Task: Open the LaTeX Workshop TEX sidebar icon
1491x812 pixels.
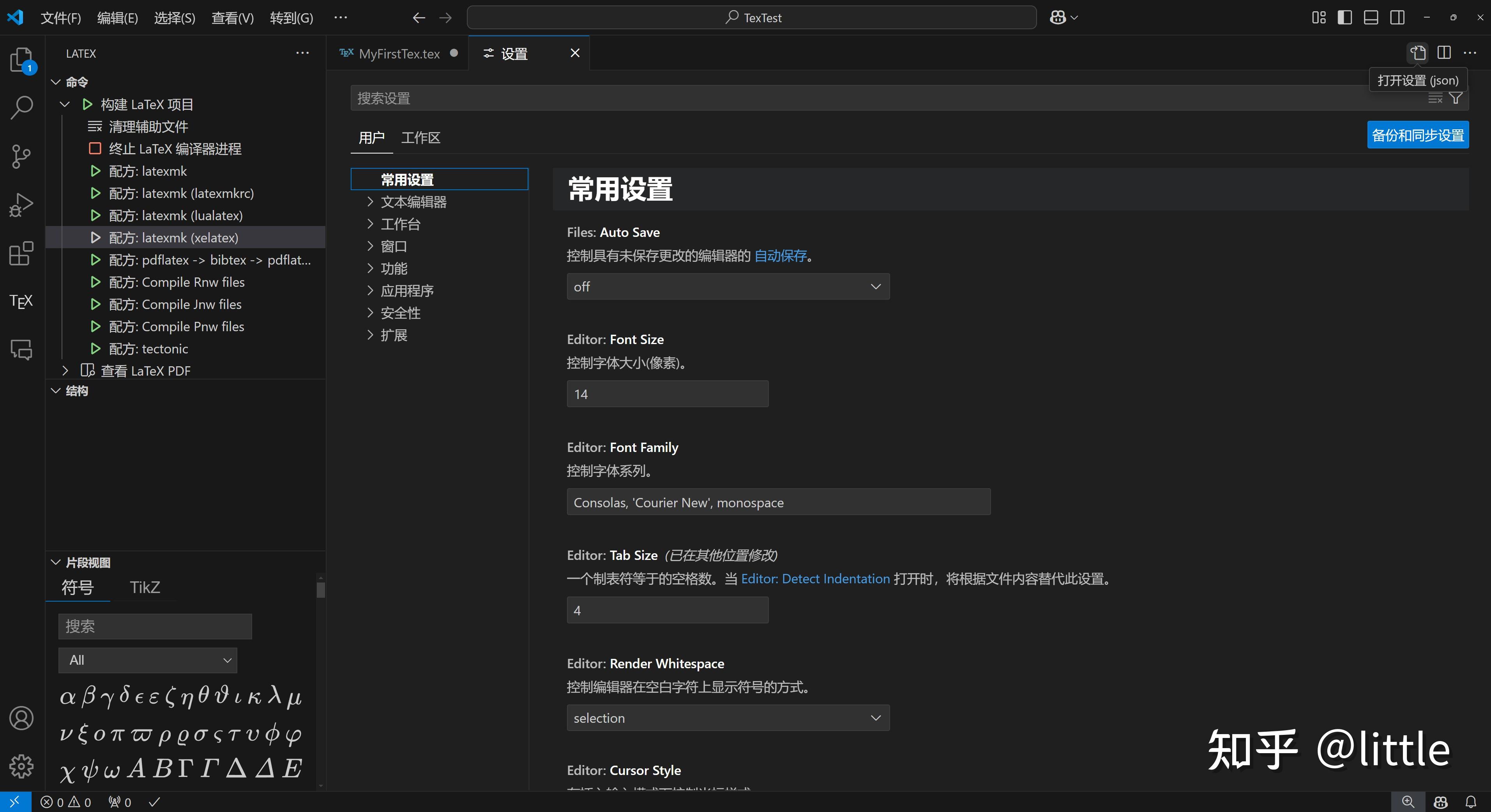Action: click(21, 300)
